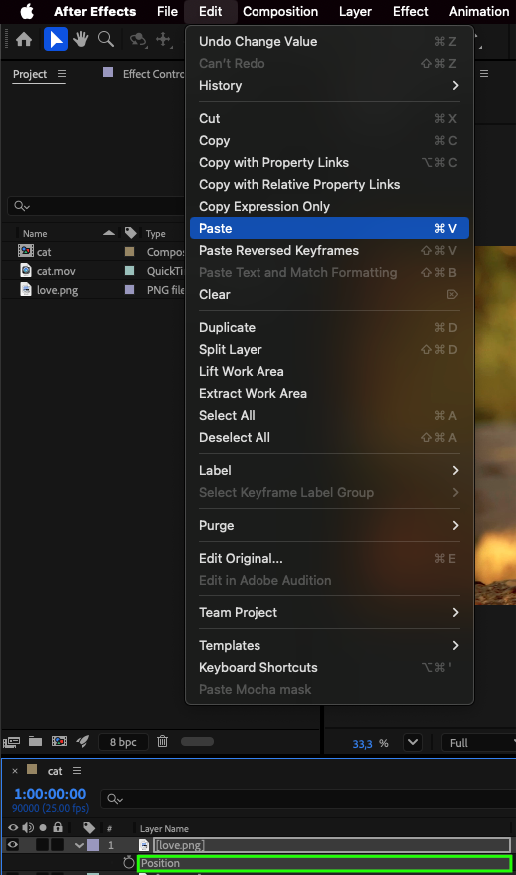
Task: Click the cat.mov label color swatch
Action: pos(129,271)
